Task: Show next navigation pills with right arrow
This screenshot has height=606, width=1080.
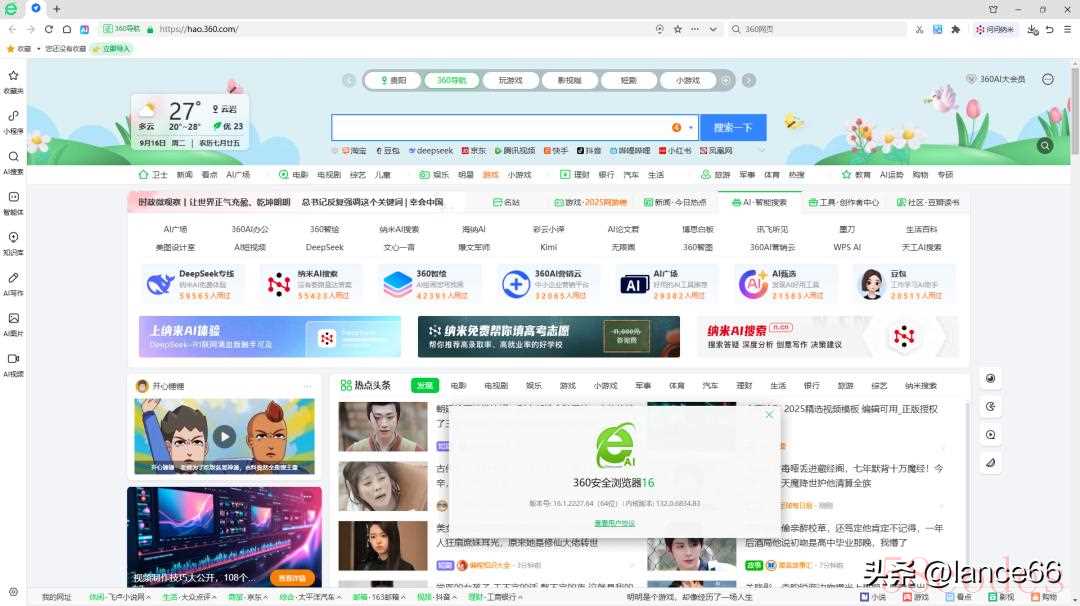Action: coord(749,81)
